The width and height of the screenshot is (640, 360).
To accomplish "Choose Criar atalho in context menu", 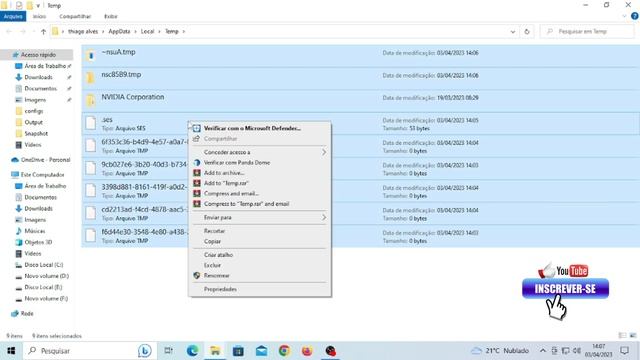I will (x=260, y=255).
